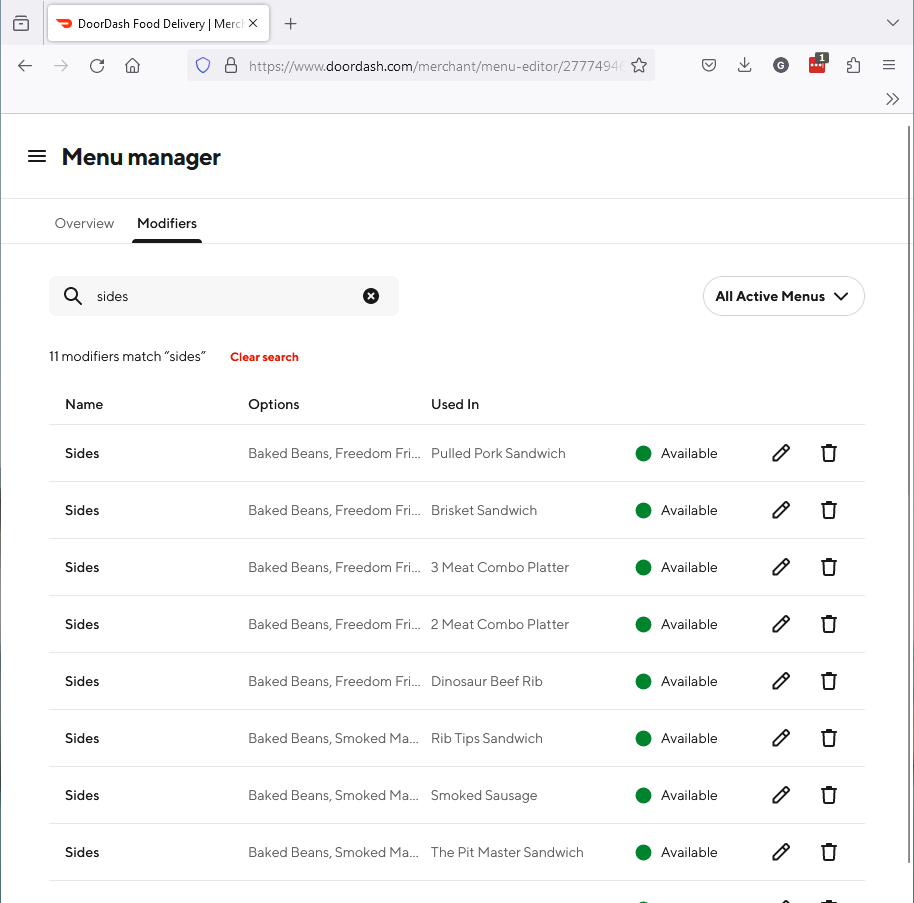
Task: Open the extensions puzzle-piece menu
Action: [853, 65]
